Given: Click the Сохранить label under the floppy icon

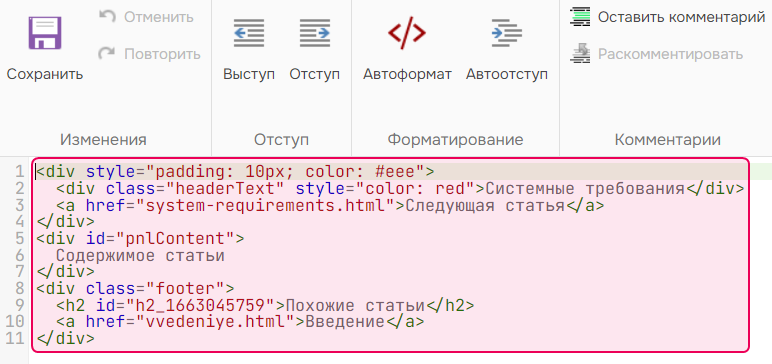Looking at the screenshot, I should pyautogui.click(x=45, y=74).
